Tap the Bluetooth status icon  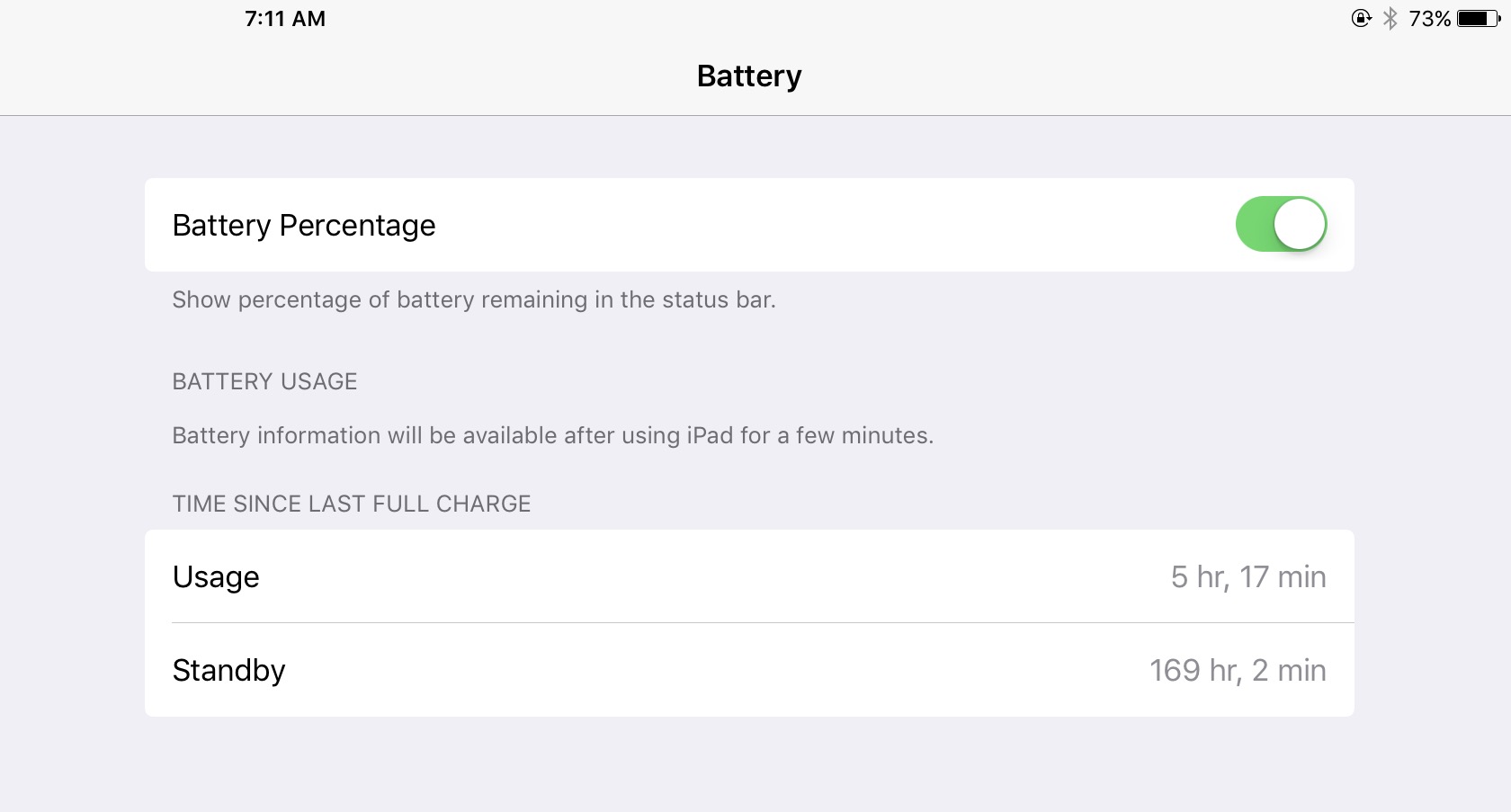[1390, 18]
